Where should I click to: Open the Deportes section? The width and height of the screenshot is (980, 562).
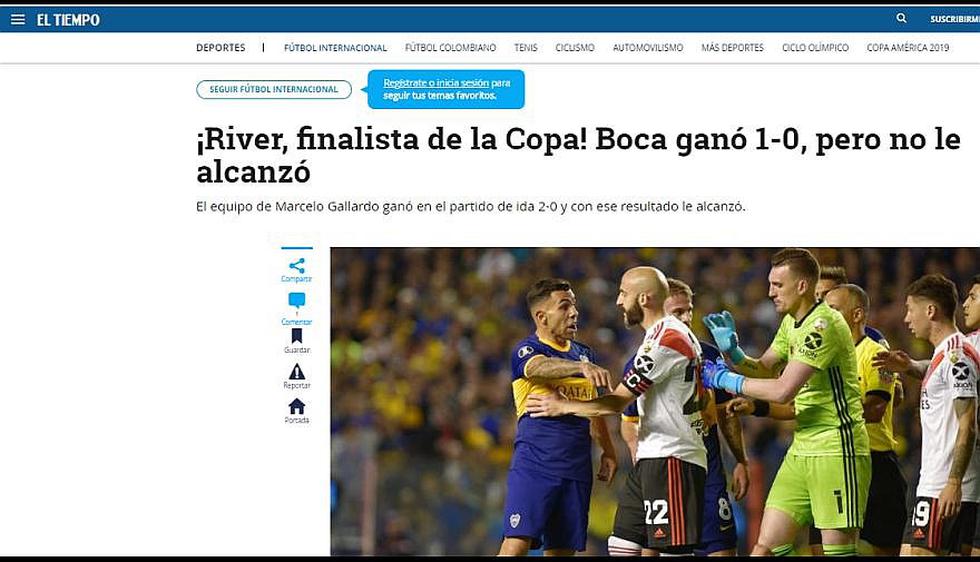[x=221, y=48]
